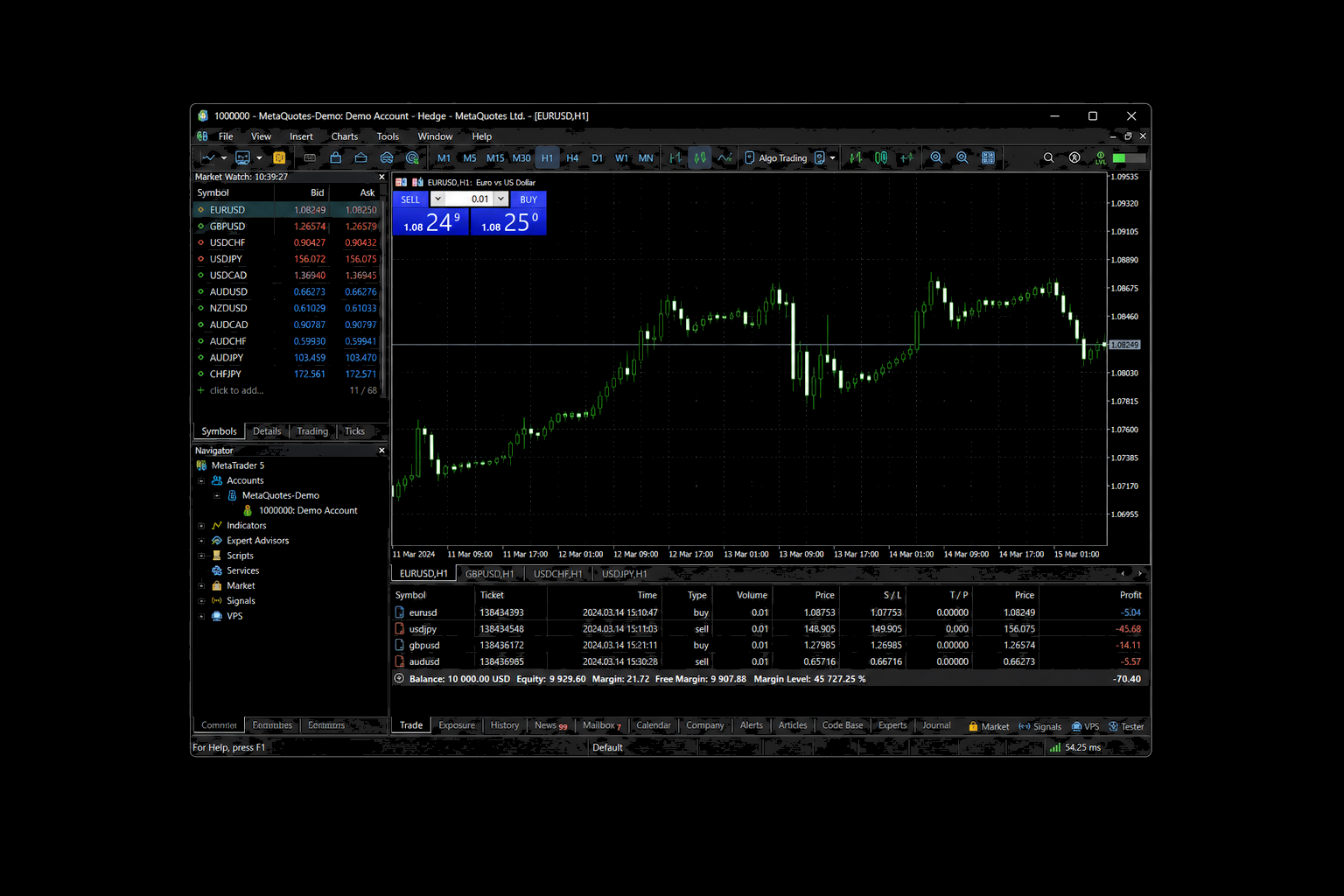Screen dimensions: 1344x896
Task: Open the user account profile icon
Action: click(1074, 157)
